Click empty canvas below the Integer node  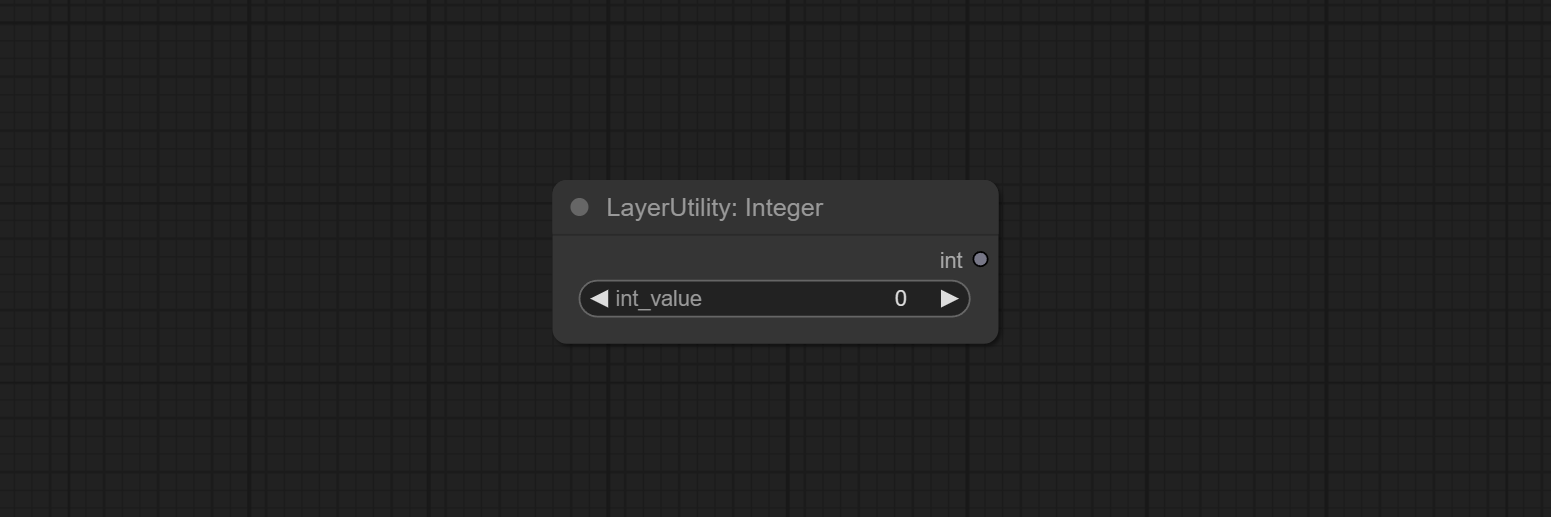[x=775, y=430]
